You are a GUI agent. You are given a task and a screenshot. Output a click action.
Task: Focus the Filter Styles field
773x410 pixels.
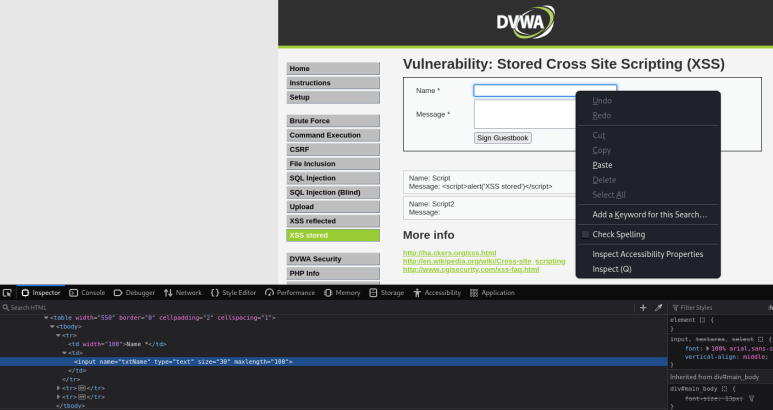717,308
